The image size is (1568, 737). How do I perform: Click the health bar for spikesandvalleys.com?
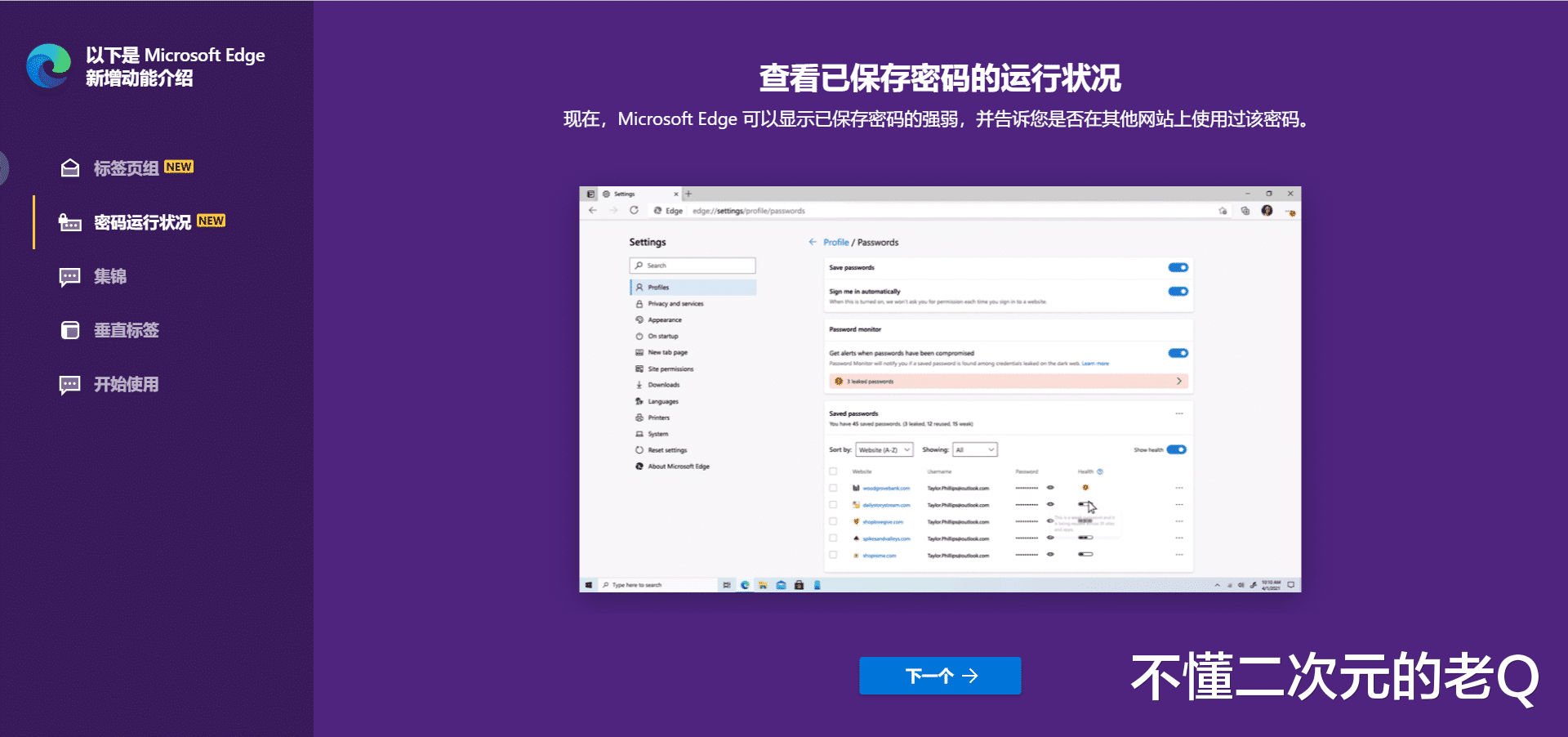[1085, 538]
